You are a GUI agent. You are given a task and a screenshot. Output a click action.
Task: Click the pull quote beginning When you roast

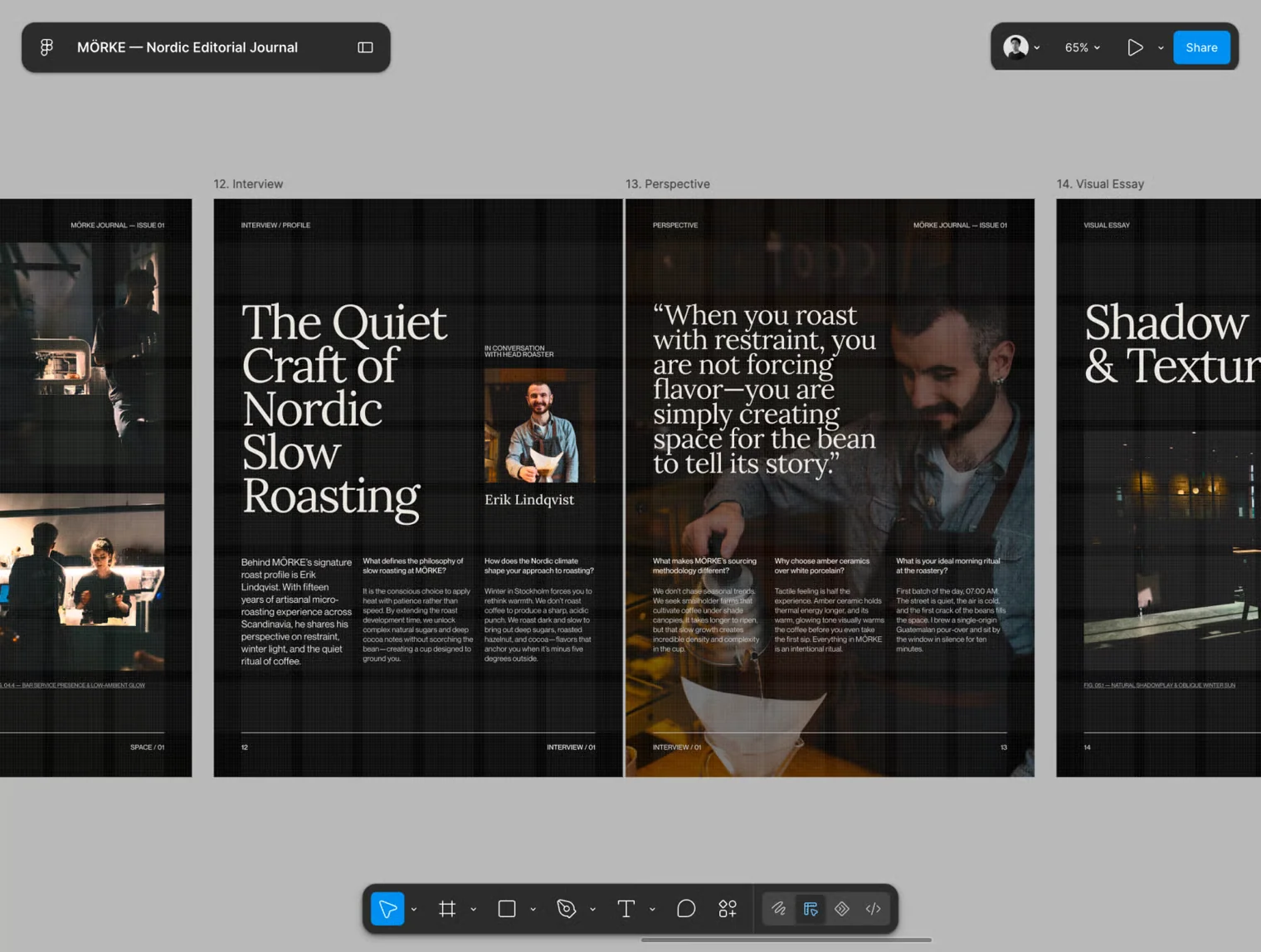(764, 389)
